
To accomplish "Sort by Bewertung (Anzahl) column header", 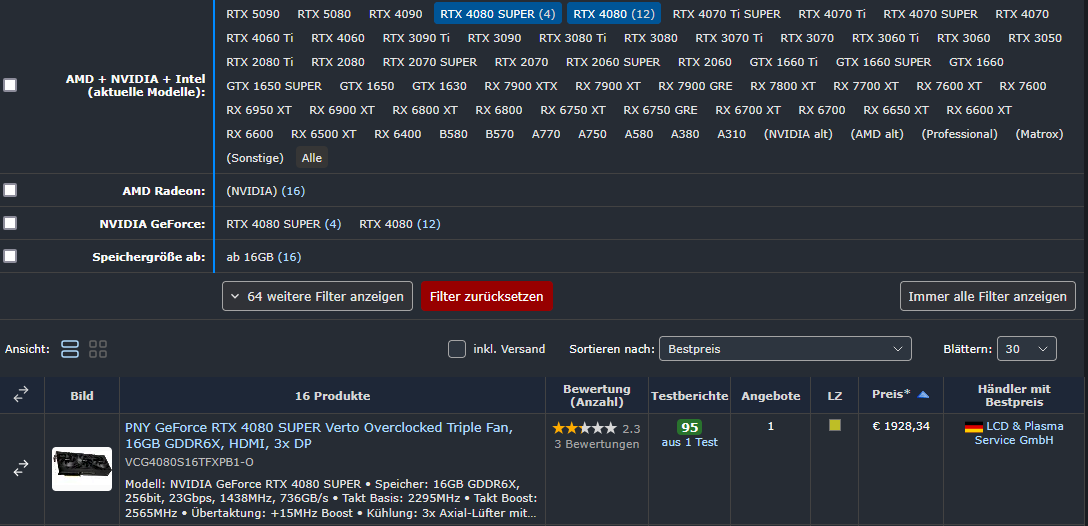I will tap(597, 396).
